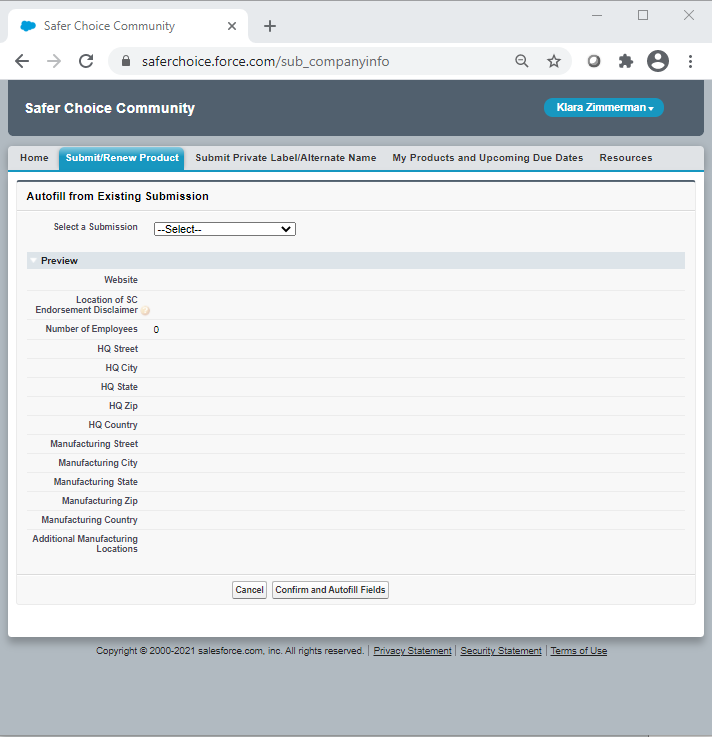Go to the Home tab
The height and width of the screenshot is (737, 712).
[34, 158]
